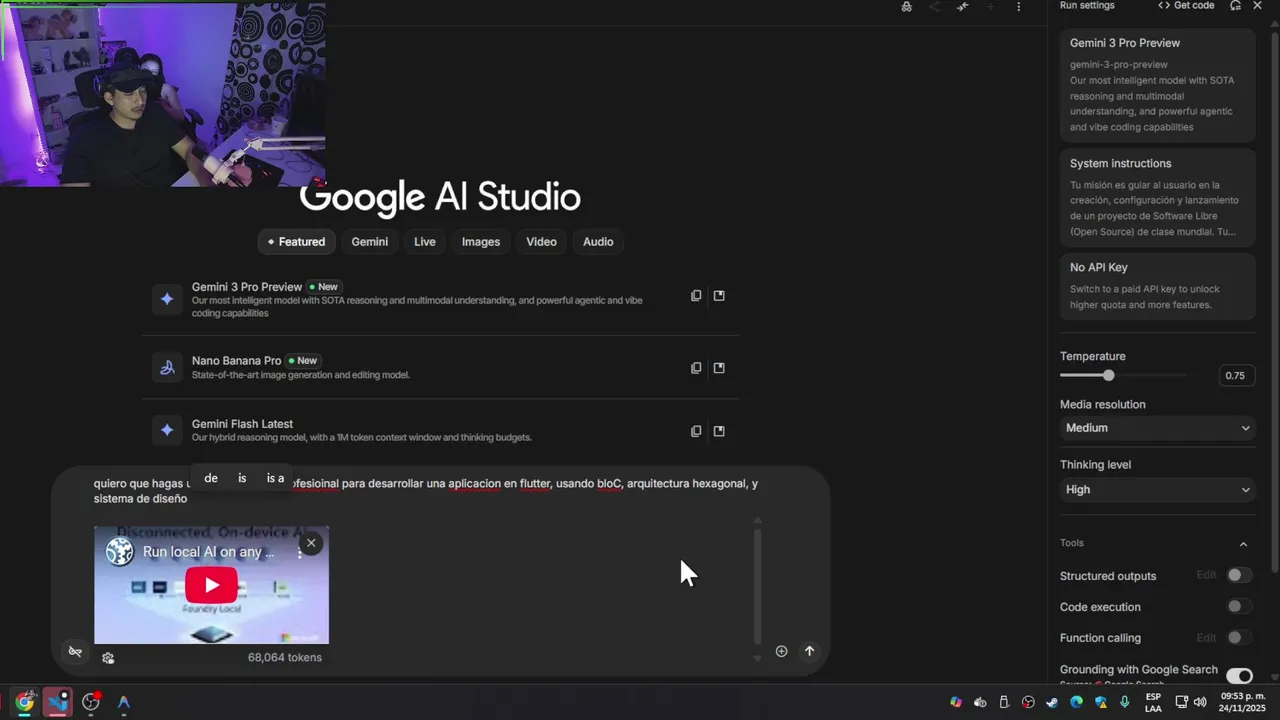Image resolution: width=1280 pixels, height=720 pixels.
Task: Open Gemini 3 Pro Preview details icon
Action: (719, 296)
